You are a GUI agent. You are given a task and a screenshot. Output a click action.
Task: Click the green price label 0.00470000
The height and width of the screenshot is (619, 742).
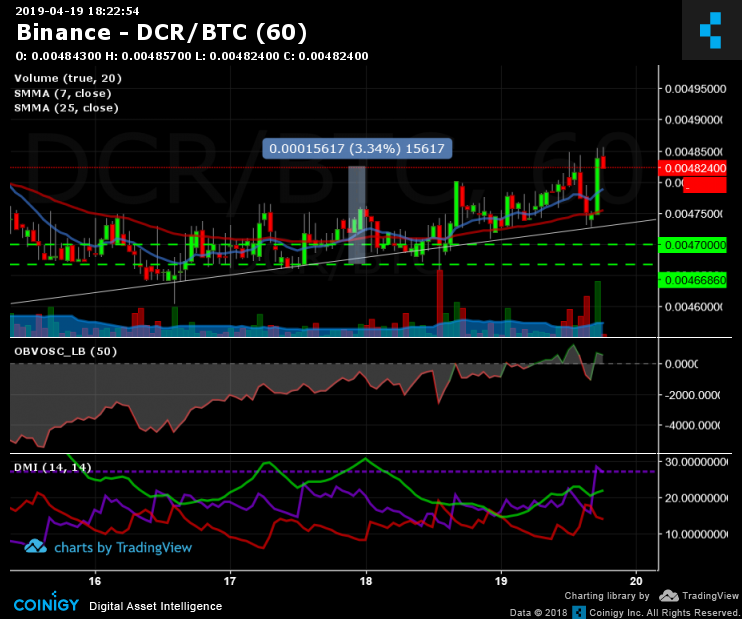692,245
